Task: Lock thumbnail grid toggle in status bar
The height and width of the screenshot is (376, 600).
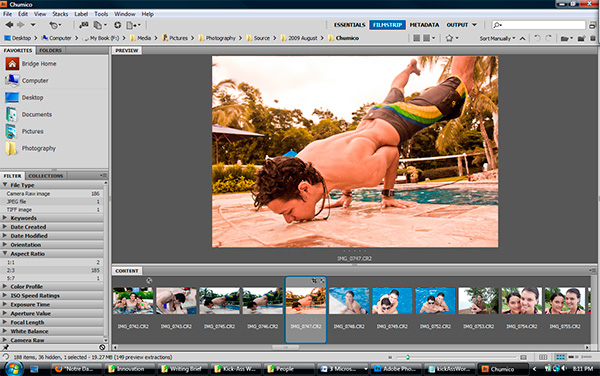Action: pos(543,357)
